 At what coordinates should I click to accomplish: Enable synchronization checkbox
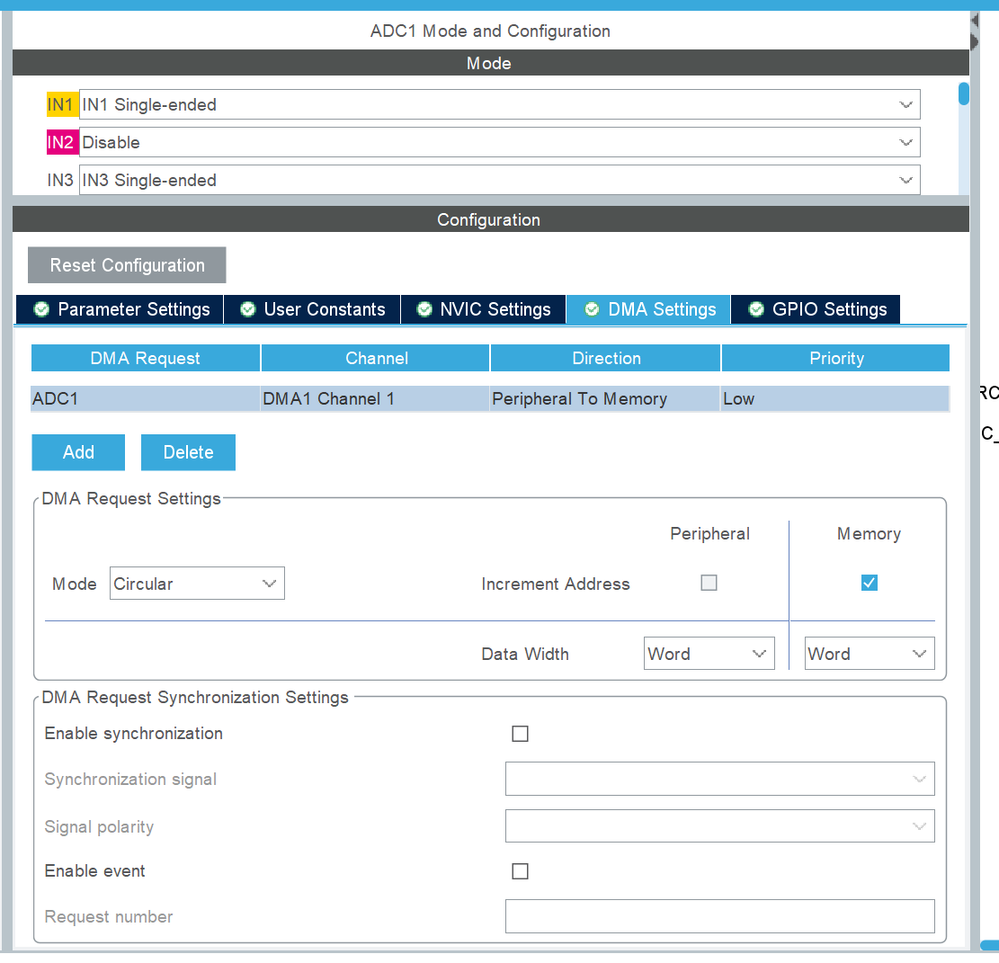pyautogui.click(x=520, y=734)
